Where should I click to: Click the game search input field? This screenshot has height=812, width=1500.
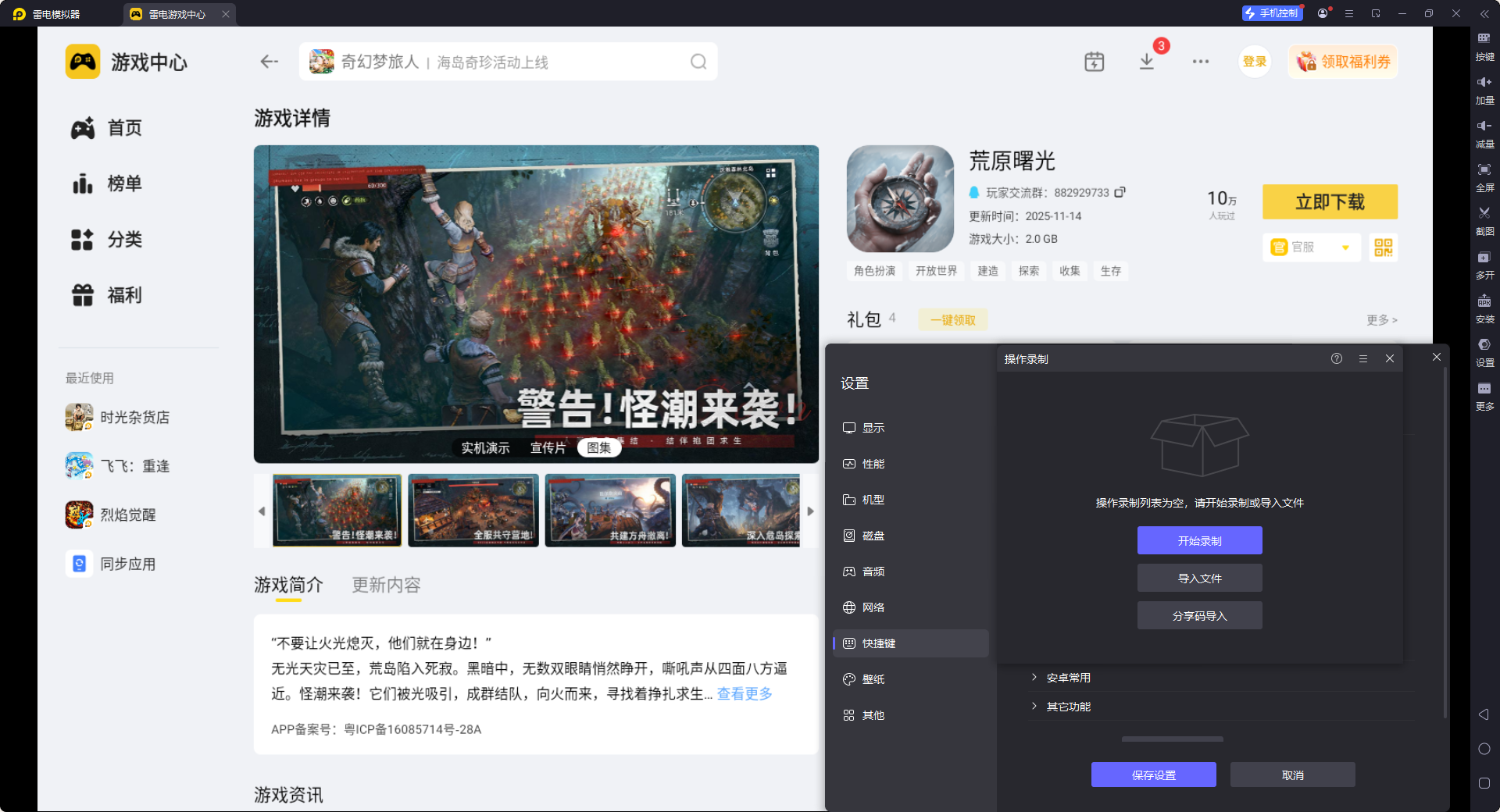tap(508, 61)
